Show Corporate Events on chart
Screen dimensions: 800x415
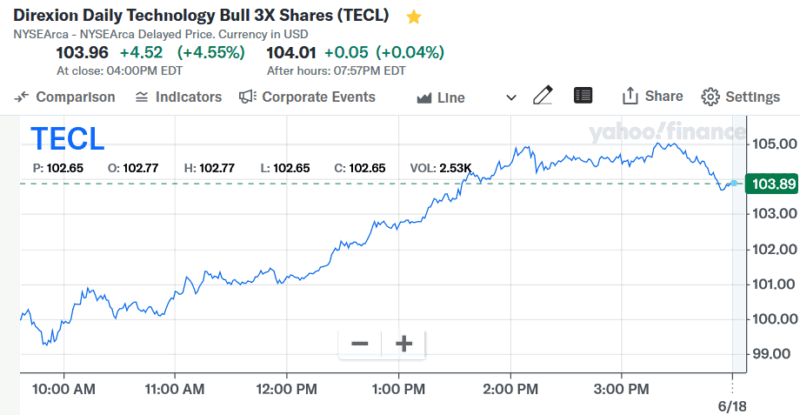tap(308, 97)
